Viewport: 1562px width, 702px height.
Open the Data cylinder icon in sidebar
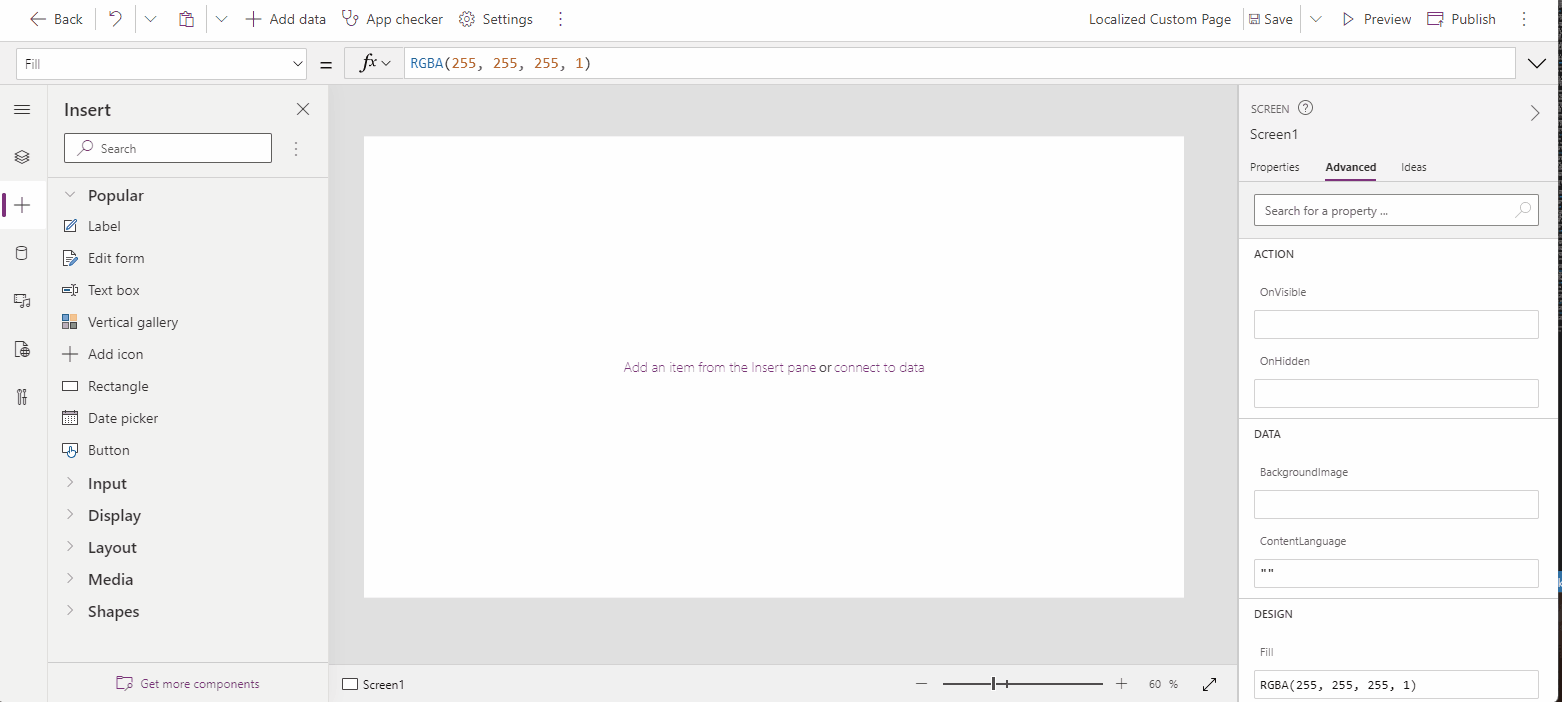22,253
